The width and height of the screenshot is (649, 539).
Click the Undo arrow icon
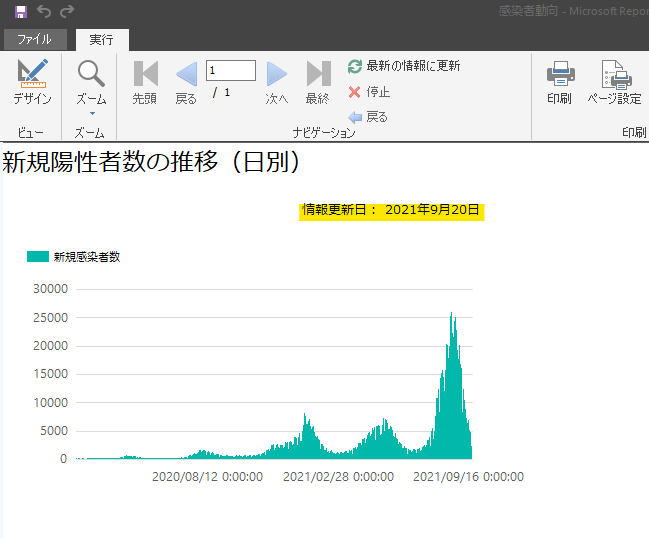44,11
